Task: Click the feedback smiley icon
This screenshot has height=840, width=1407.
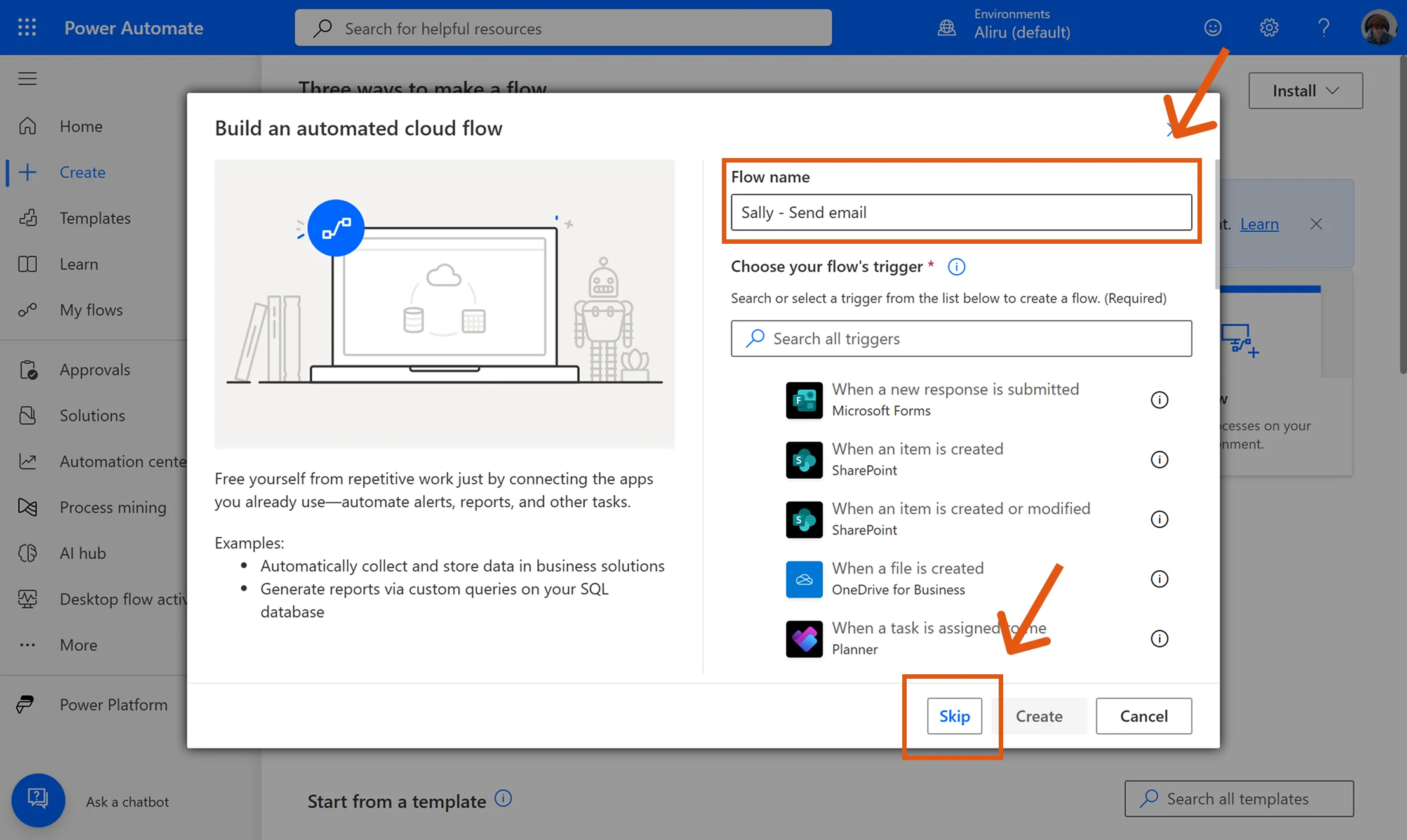Action: (x=1213, y=27)
